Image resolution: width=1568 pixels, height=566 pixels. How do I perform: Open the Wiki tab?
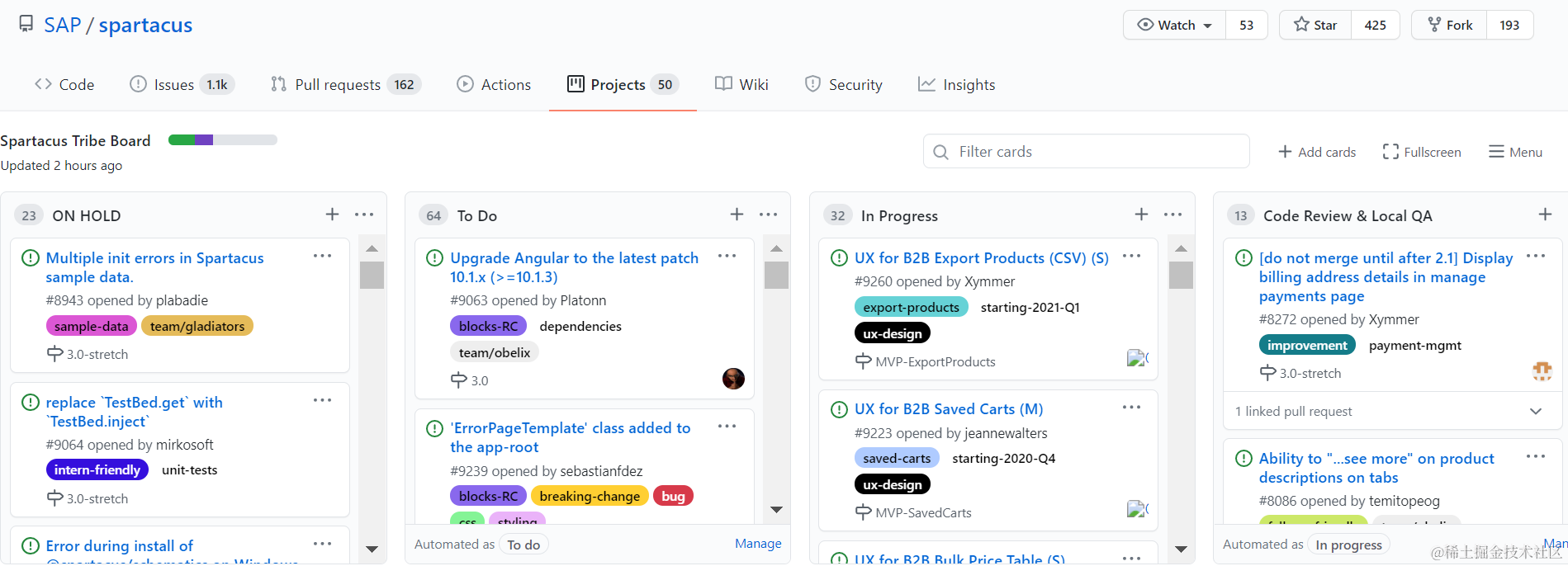click(x=741, y=84)
